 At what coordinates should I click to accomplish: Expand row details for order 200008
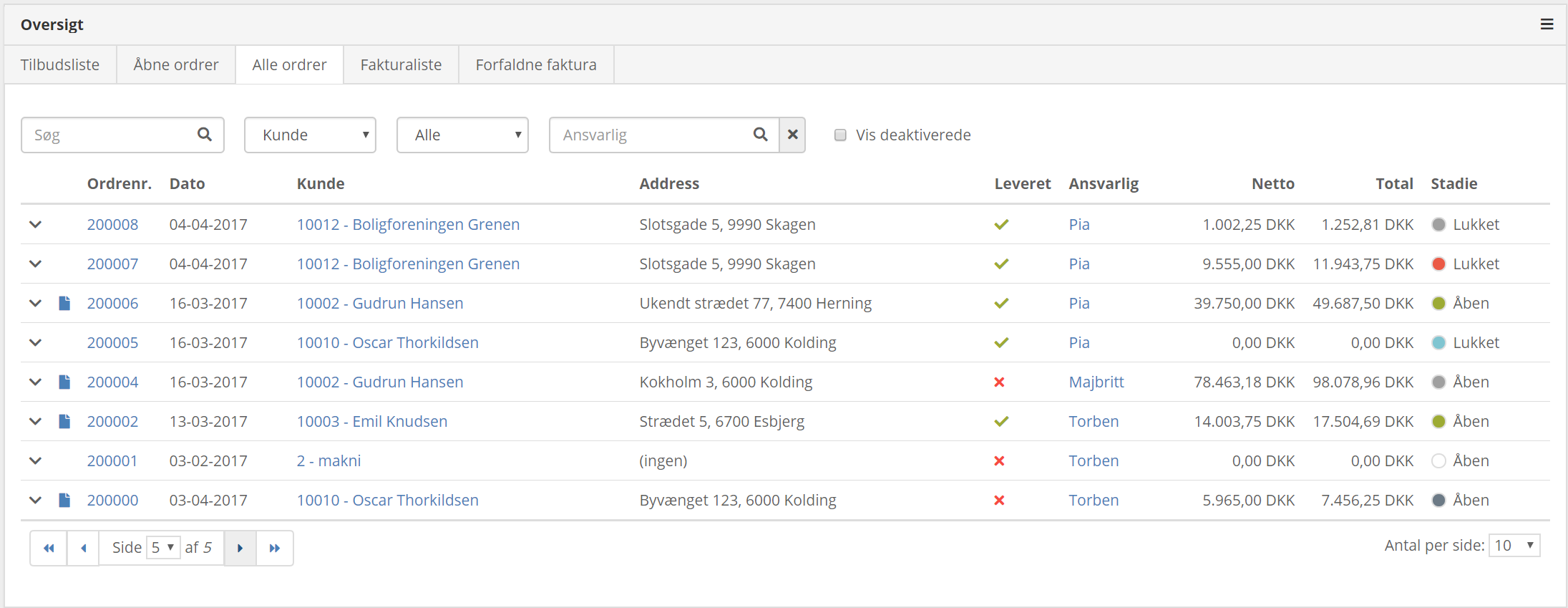tap(35, 224)
